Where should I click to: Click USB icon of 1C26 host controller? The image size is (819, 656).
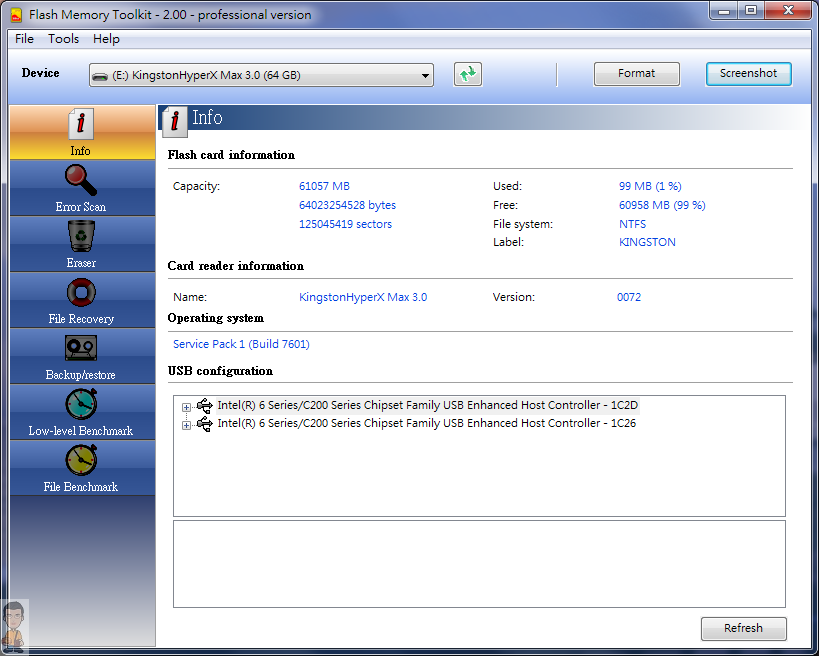coord(205,424)
